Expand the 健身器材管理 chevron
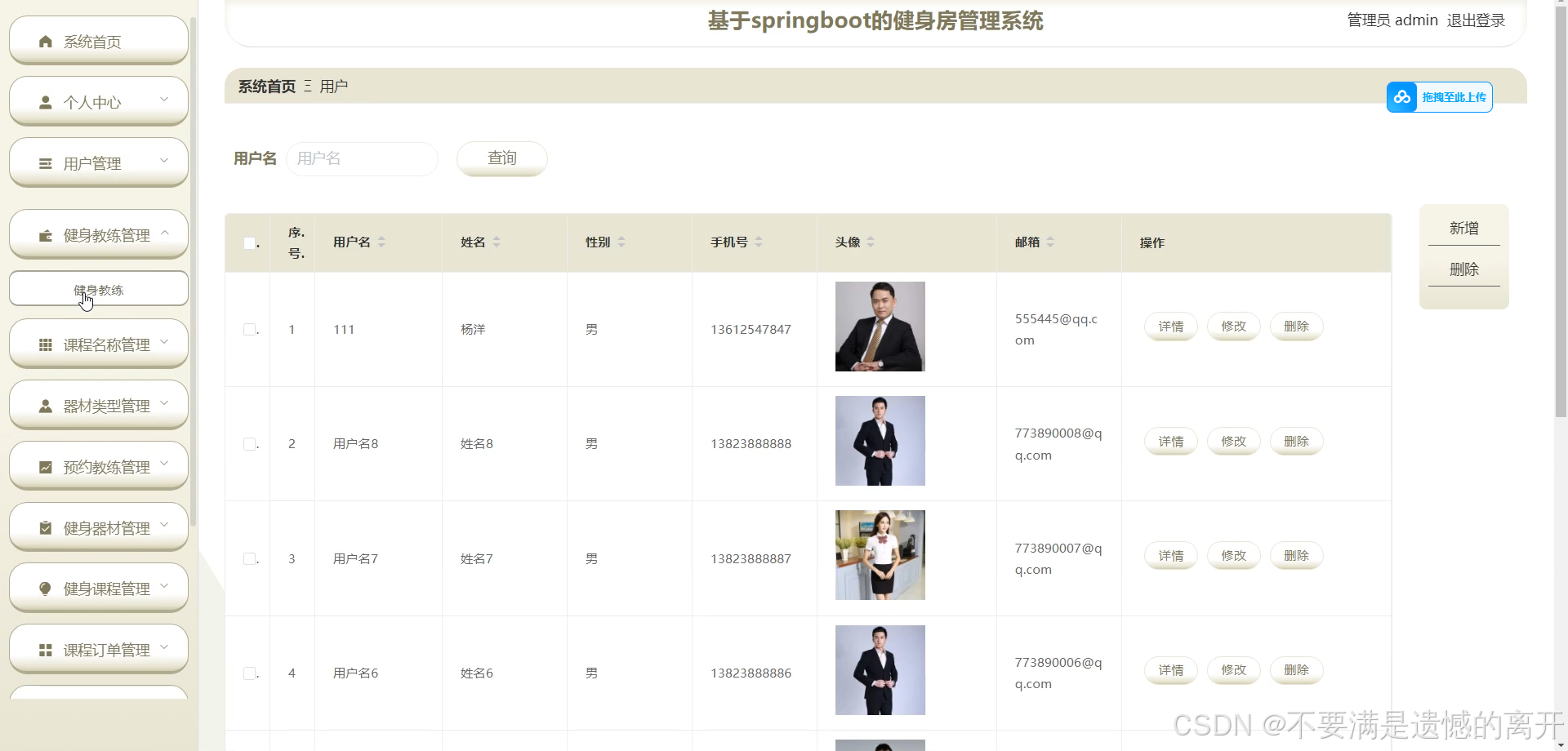This screenshot has height=751, width=1568. click(x=164, y=526)
